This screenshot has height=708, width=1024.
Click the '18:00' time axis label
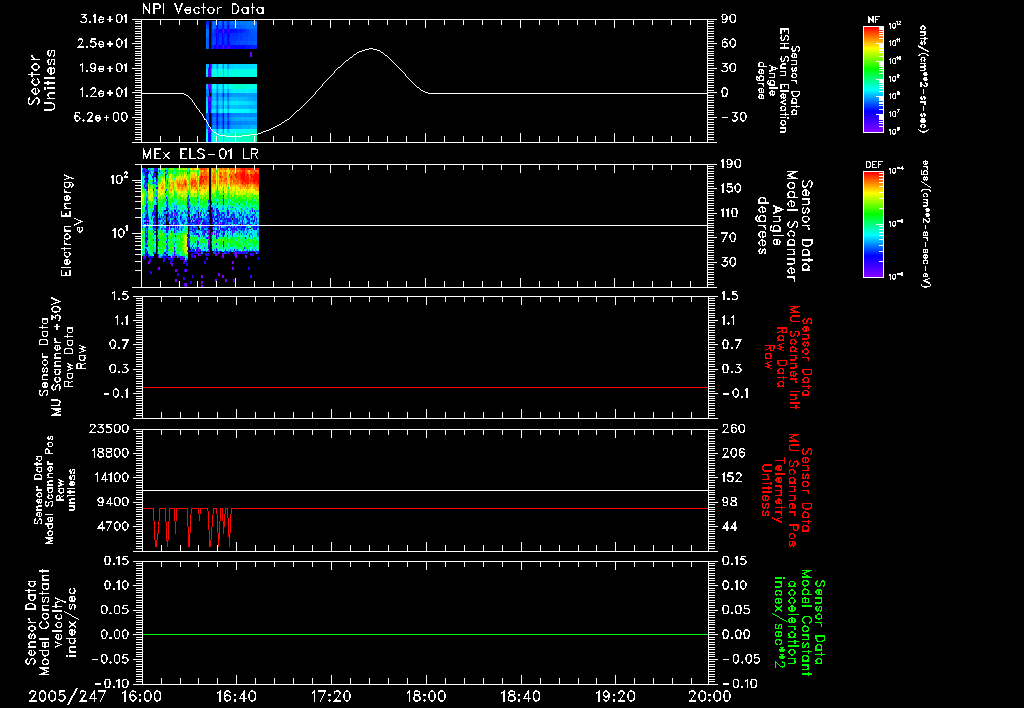pos(426,697)
